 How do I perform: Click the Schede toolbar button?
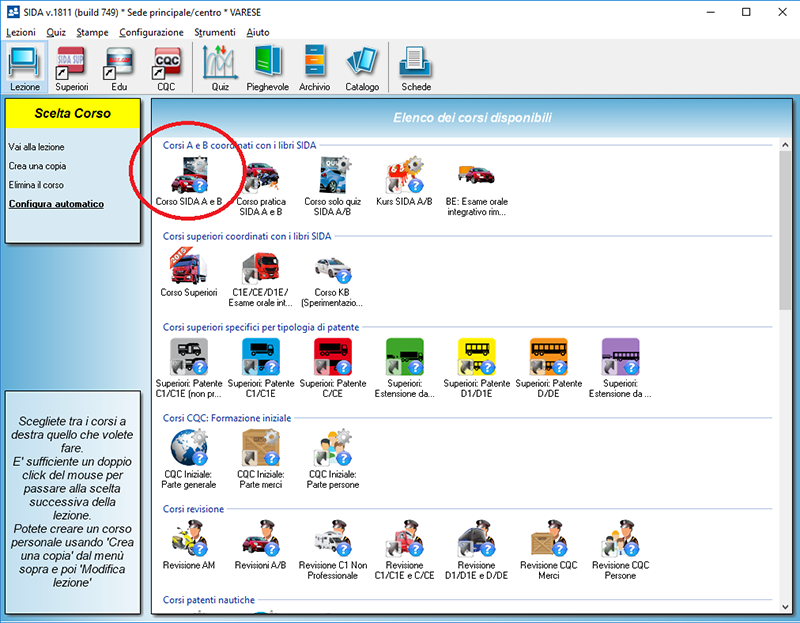[x=416, y=67]
